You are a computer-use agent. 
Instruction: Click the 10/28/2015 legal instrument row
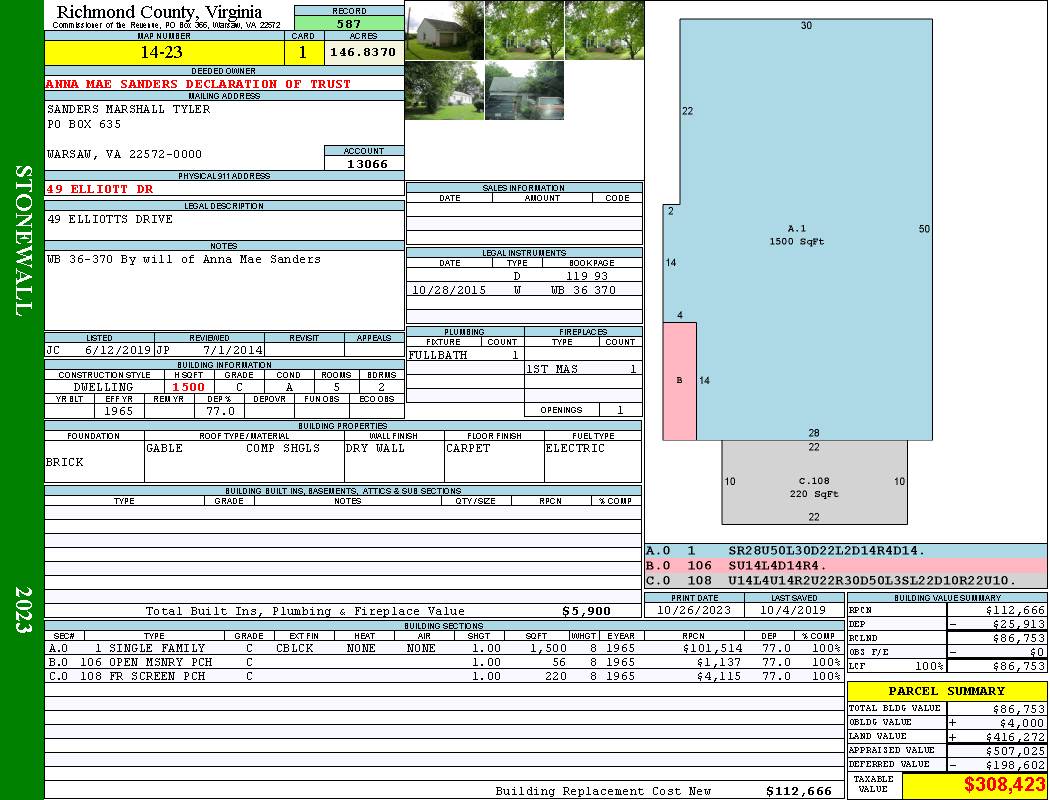point(523,290)
